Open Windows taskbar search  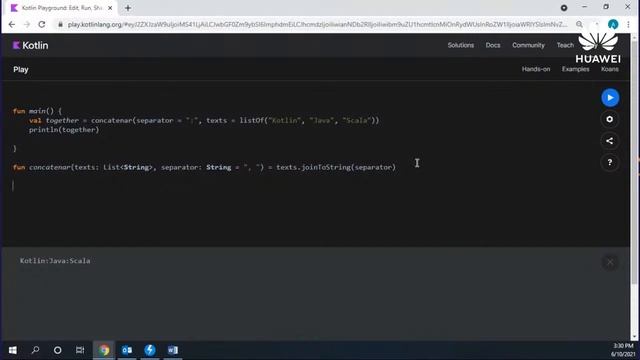[36, 350]
